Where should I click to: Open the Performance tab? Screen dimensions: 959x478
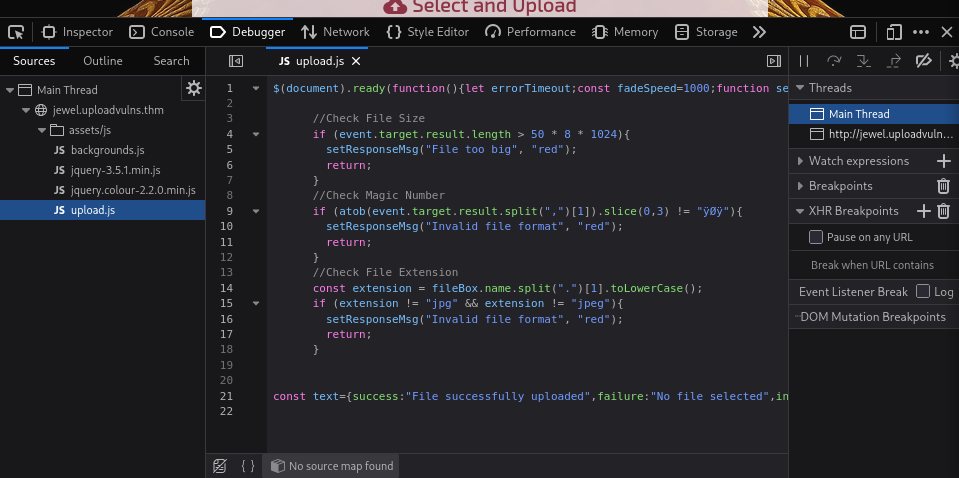tap(530, 32)
